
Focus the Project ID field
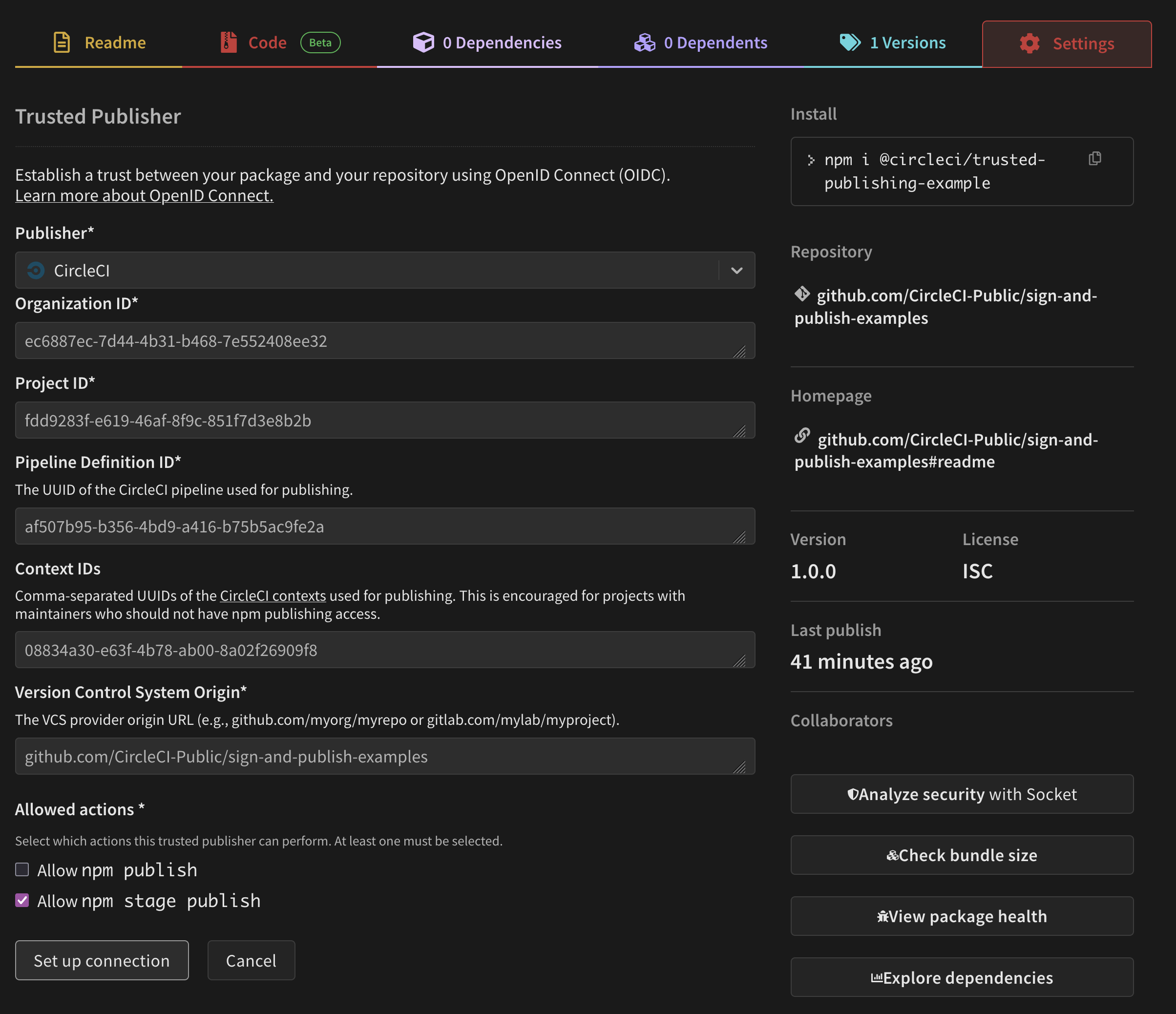(x=385, y=420)
